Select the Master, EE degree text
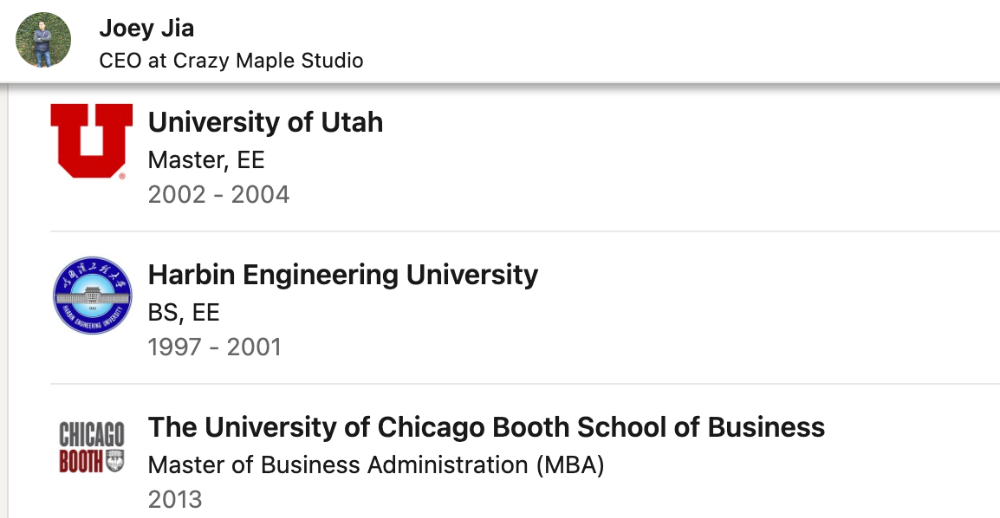 point(206,159)
